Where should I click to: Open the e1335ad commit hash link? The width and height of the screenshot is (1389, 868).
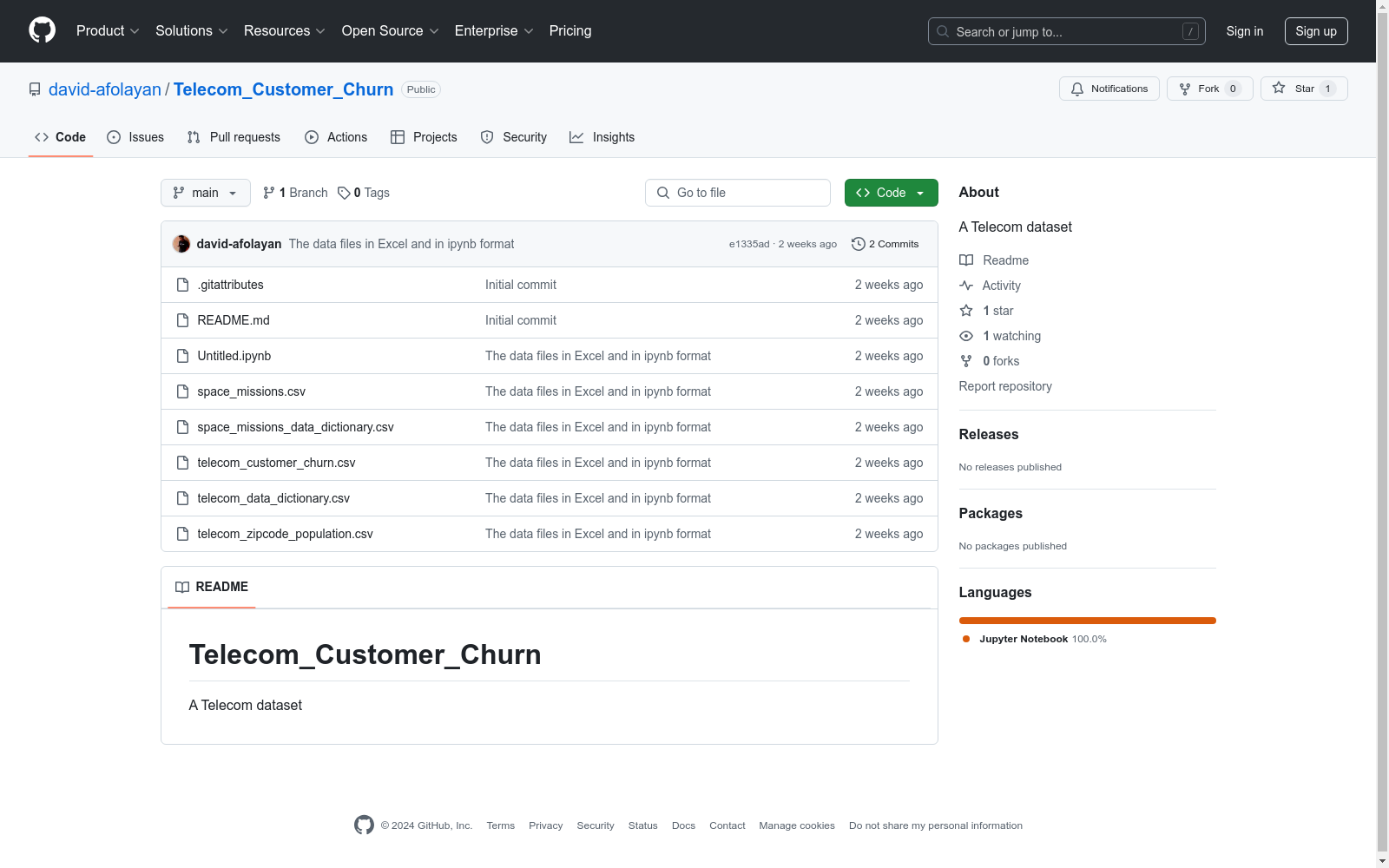(x=749, y=244)
